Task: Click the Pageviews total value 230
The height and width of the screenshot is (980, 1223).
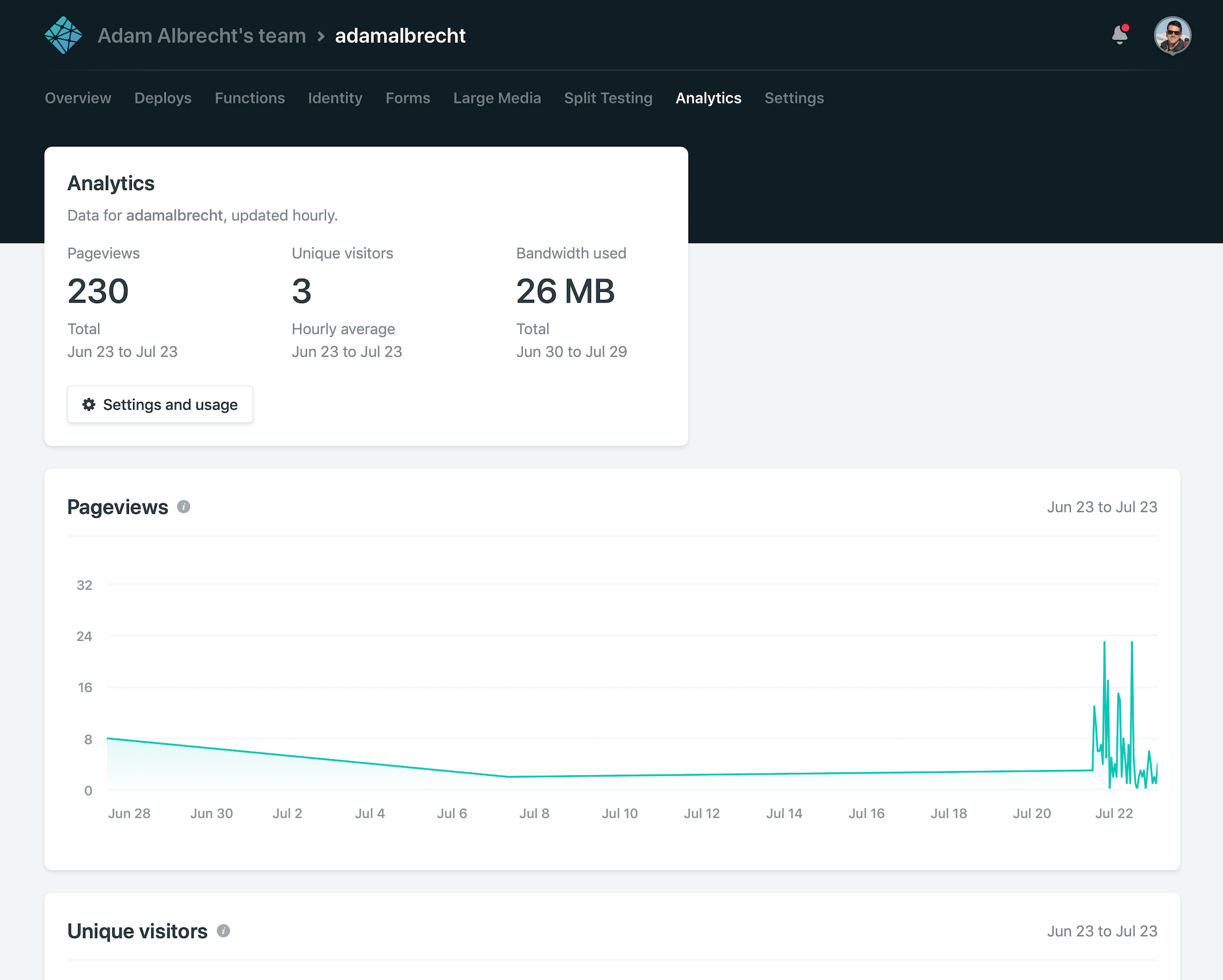Action: click(x=98, y=291)
